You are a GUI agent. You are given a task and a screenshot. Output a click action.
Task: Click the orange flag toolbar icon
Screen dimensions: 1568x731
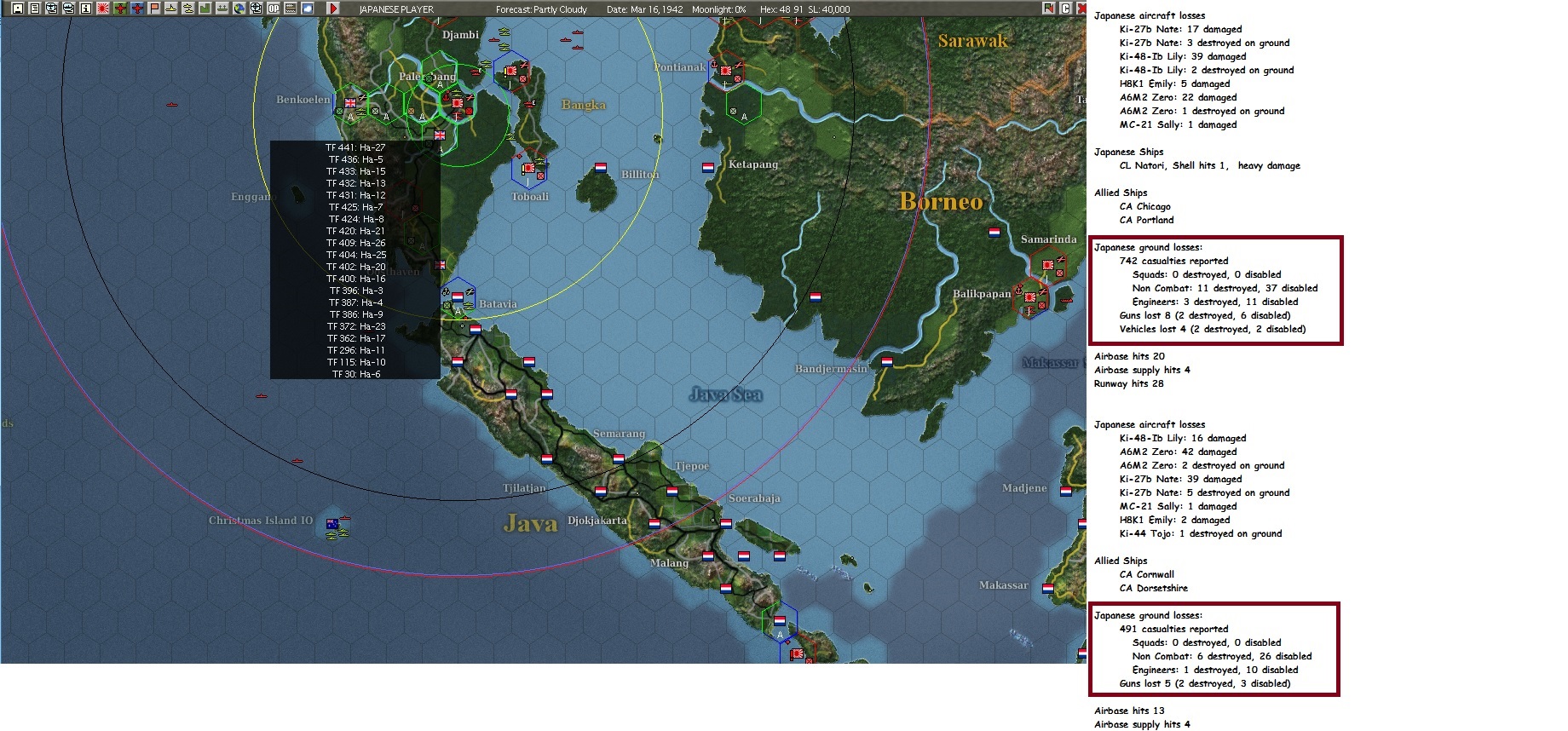pyautogui.click(x=154, y=9)
